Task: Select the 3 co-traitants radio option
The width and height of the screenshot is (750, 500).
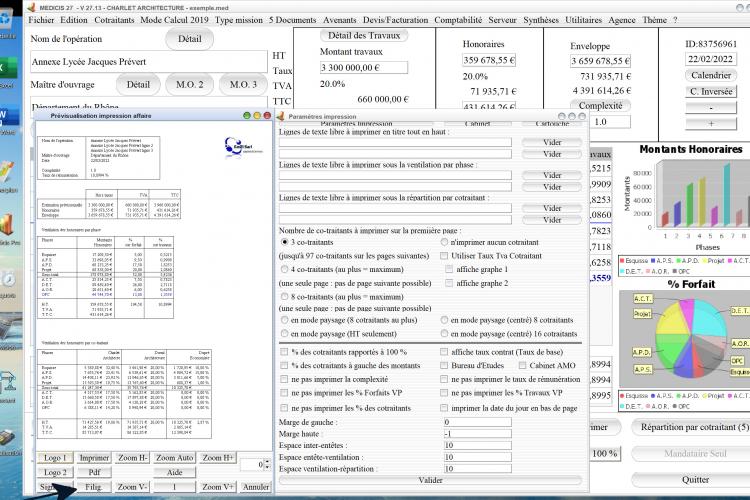Action: click(x=285, y=242)
